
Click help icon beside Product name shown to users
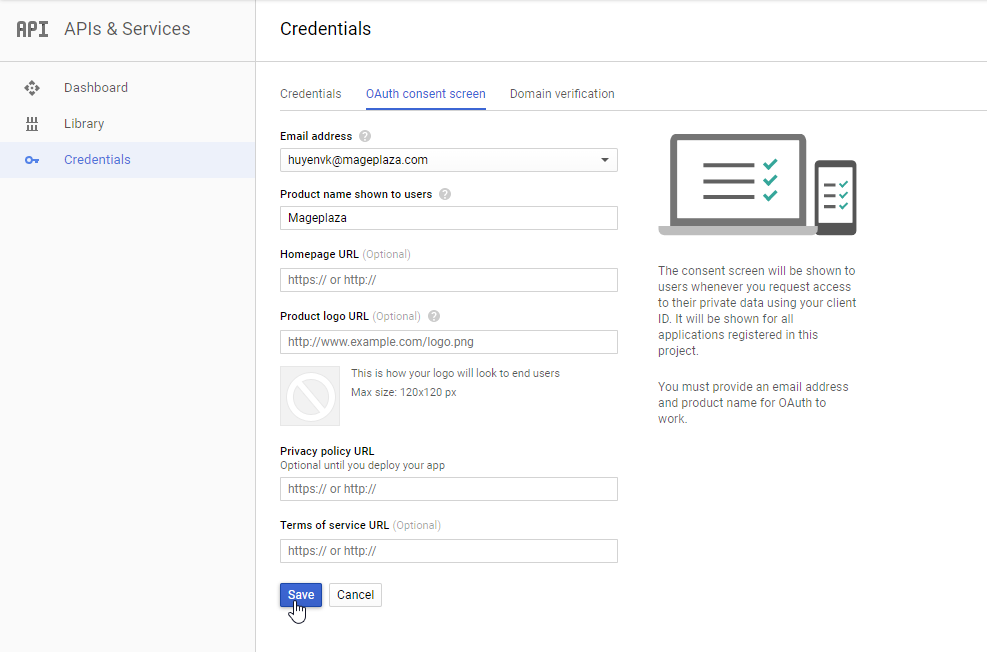click(x=445, y=194)
